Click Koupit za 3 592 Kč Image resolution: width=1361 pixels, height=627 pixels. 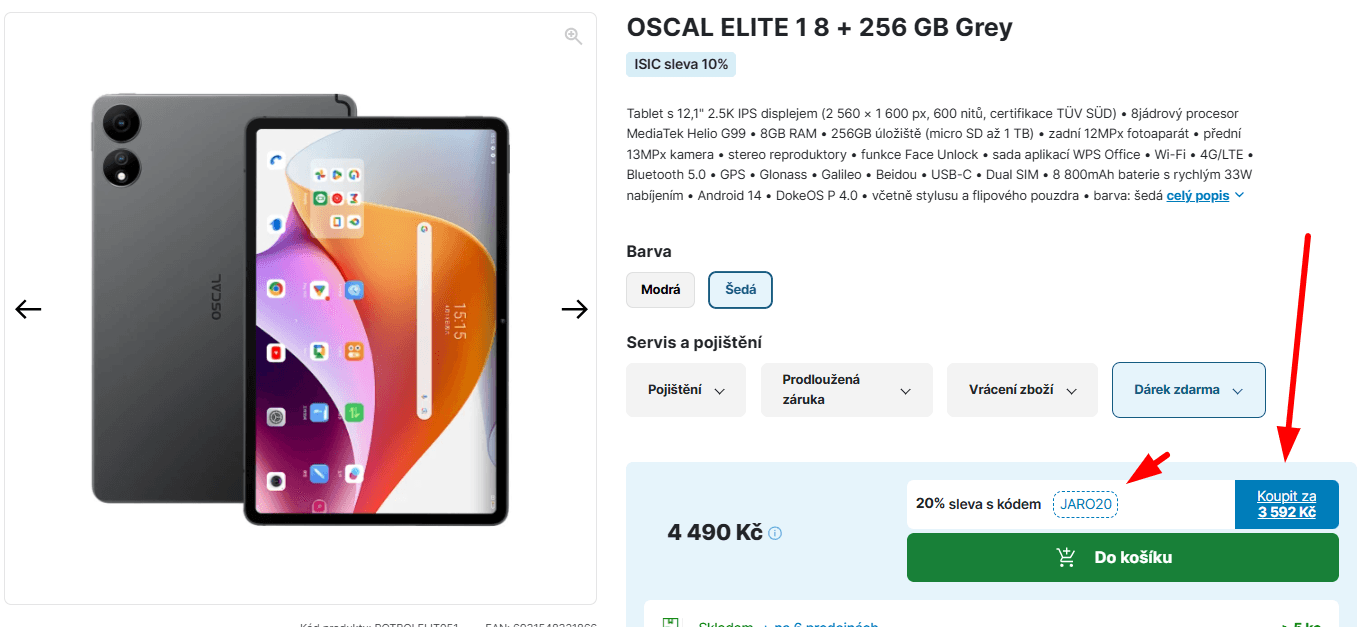point(1286,504)
